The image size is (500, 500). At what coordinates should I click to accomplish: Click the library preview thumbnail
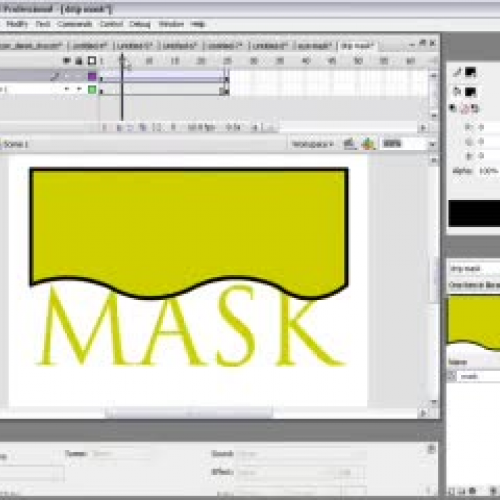pos(474,322)
